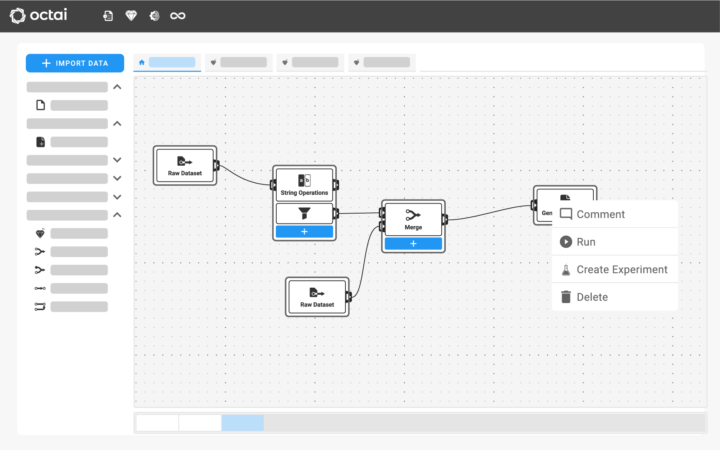Click the infinity loop icon in header

(x=178, y=16)
